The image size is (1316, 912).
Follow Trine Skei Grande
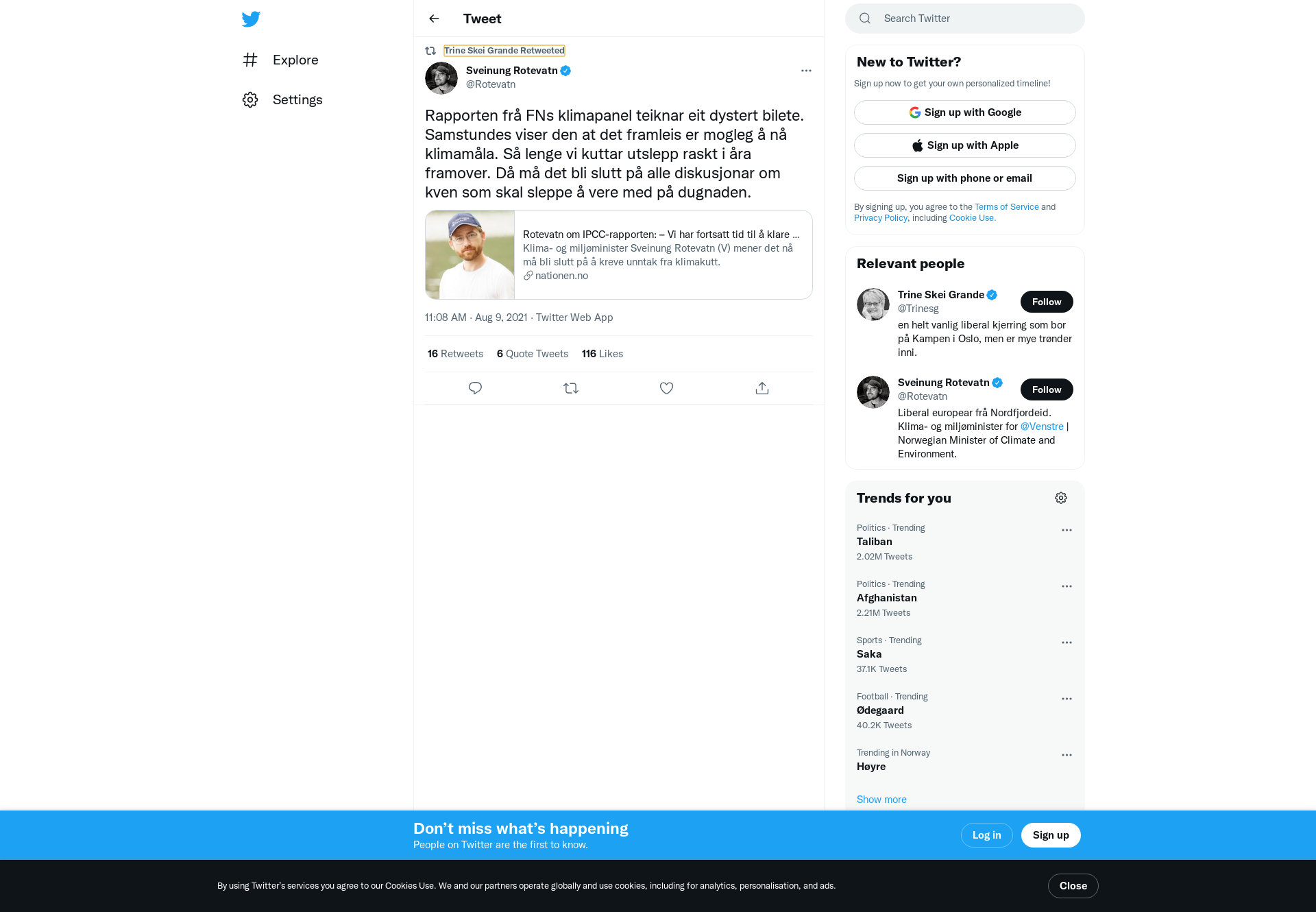pos(1047,302)
